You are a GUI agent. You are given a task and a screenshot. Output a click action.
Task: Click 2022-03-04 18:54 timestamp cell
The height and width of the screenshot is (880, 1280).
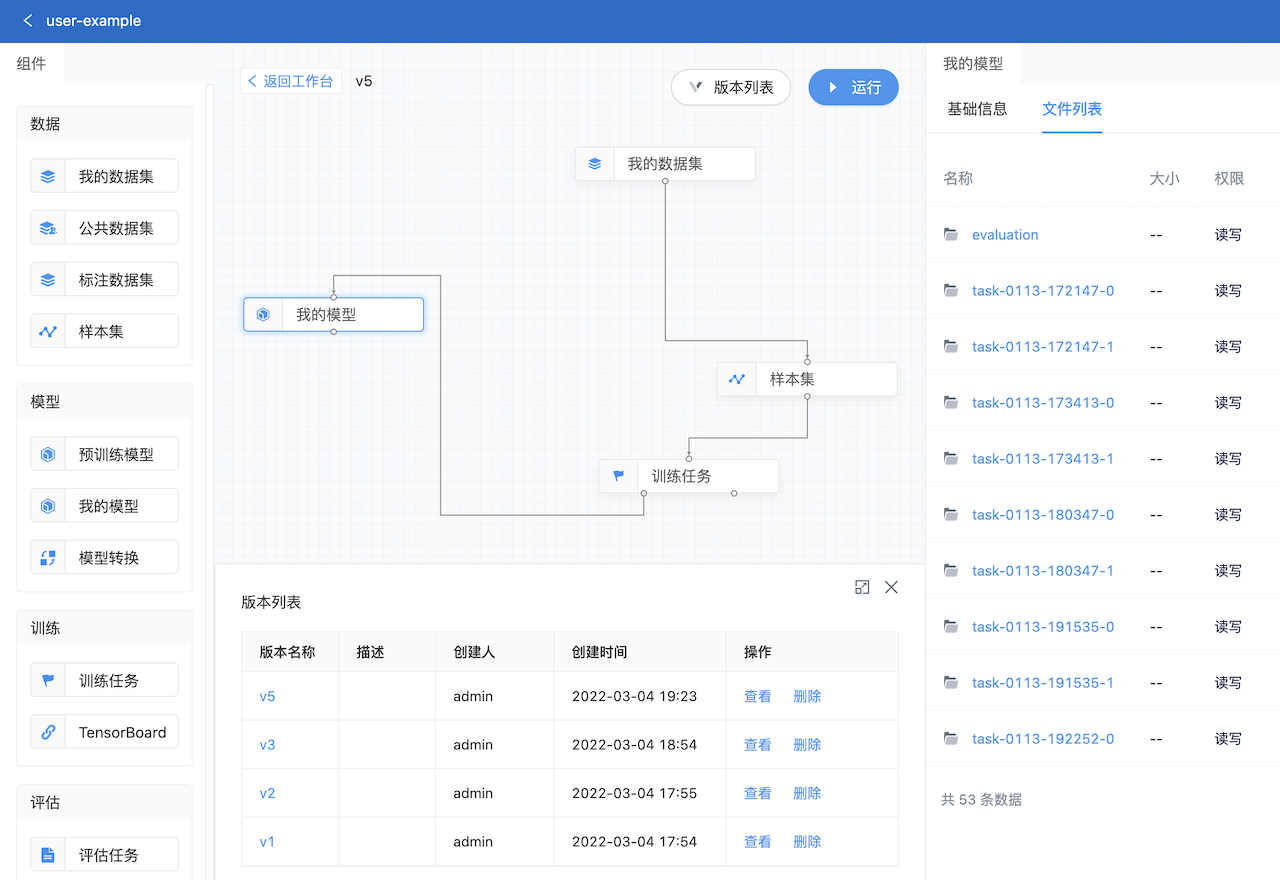tap(634, 745)
